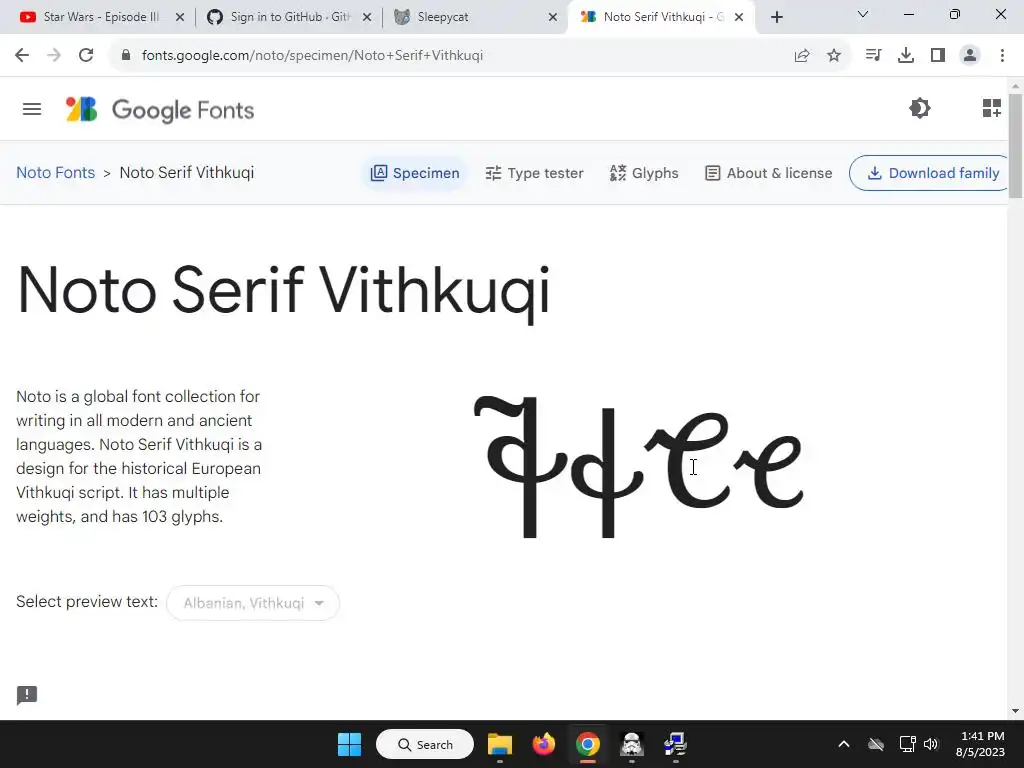
Task: Bookmark this page with the star icon
Action: point(834,56)
